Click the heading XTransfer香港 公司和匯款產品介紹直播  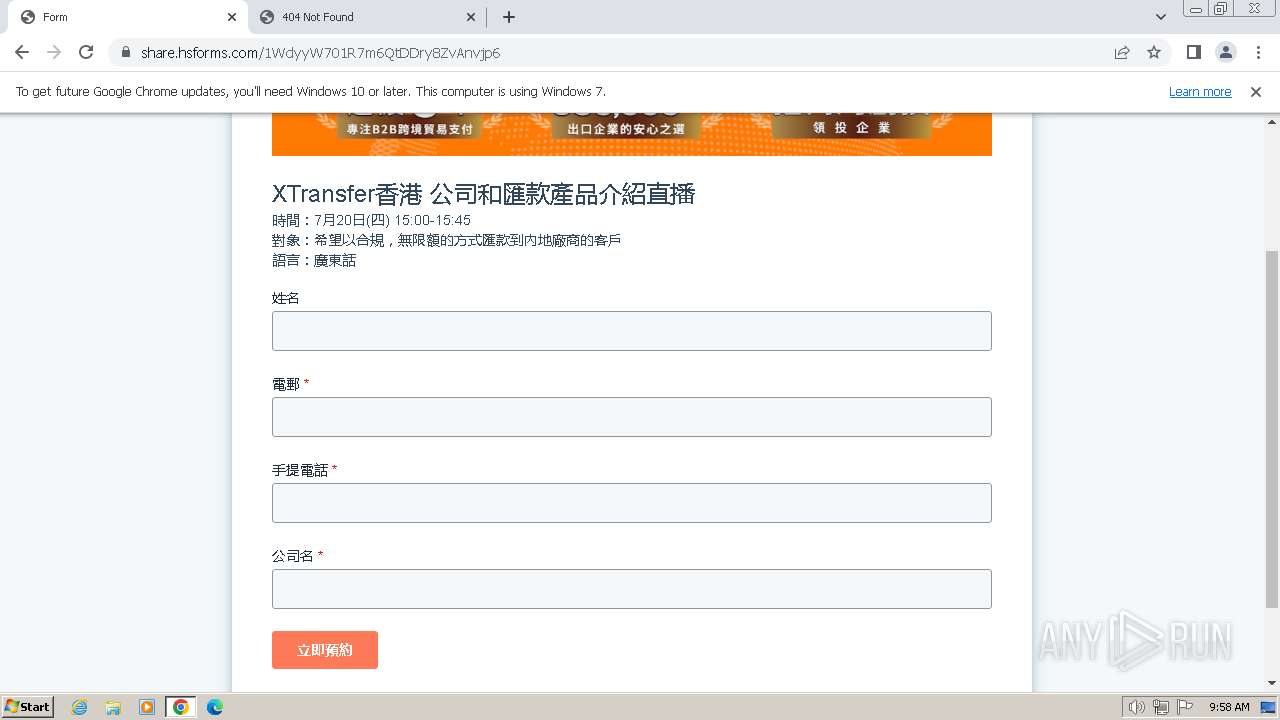point(483,194)
